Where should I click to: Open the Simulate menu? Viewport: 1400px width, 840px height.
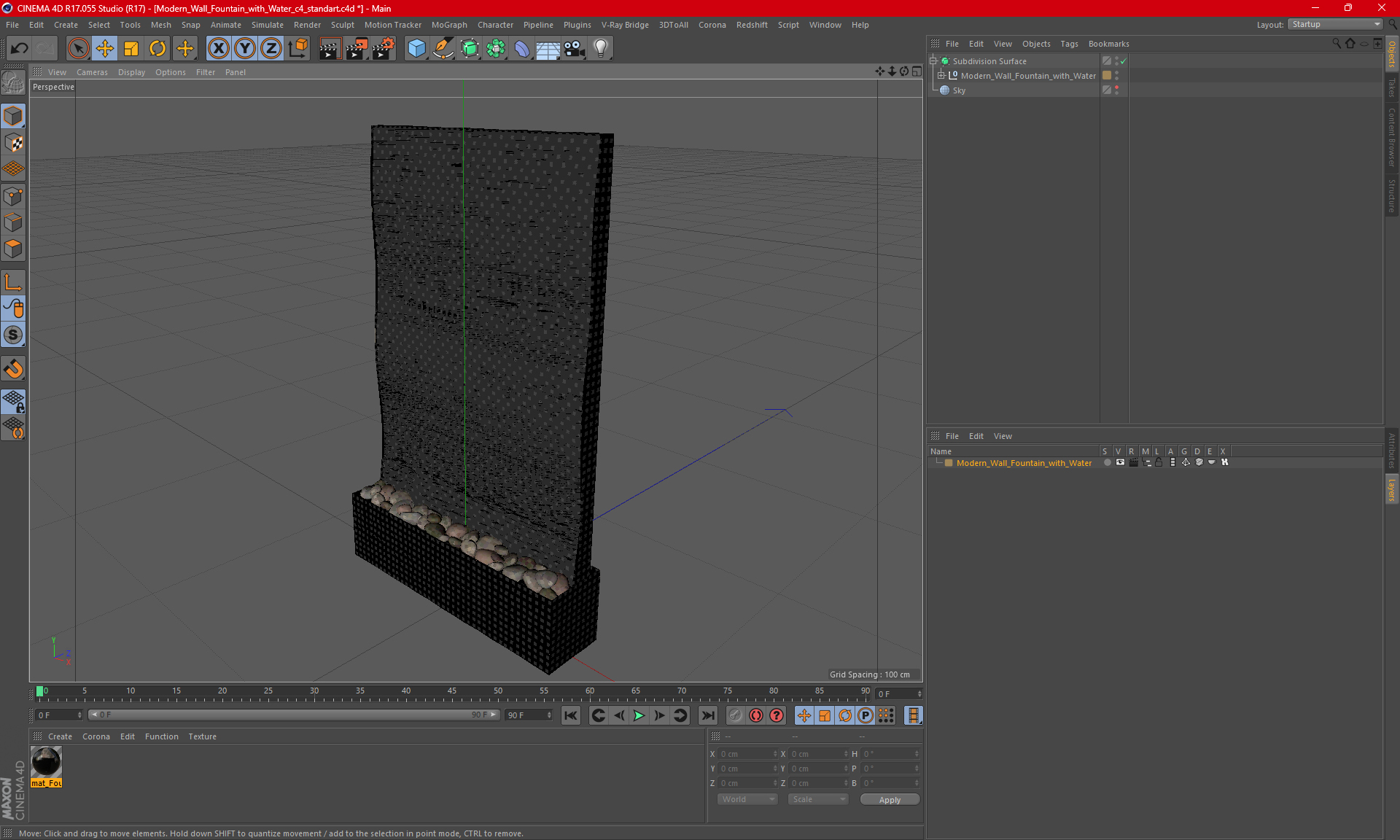(x=268, y=25)
